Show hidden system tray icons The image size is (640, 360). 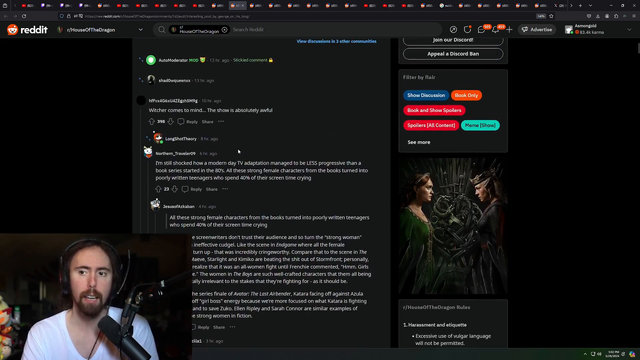585,354
